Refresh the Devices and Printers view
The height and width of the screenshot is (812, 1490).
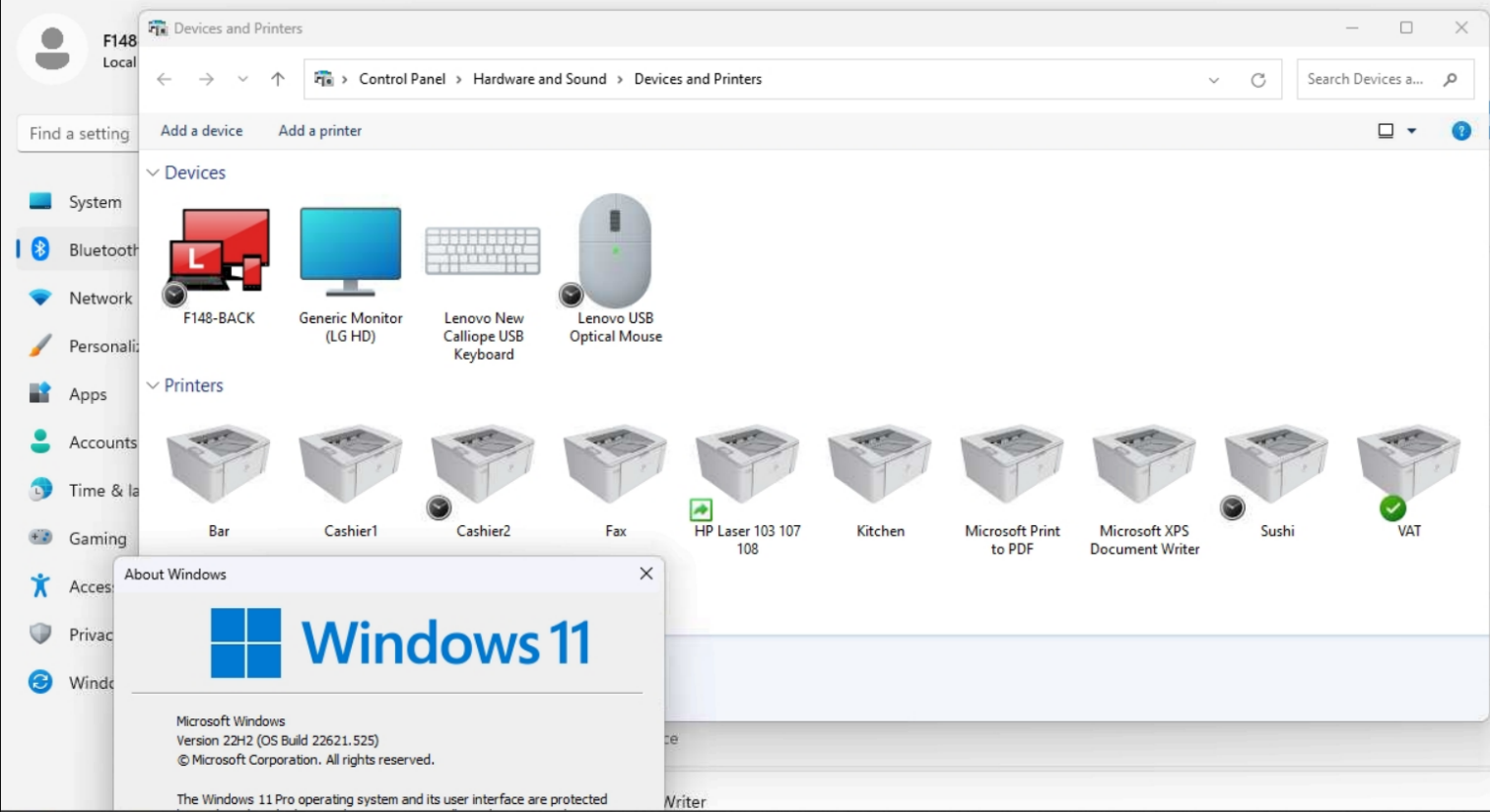point(1258,80)
